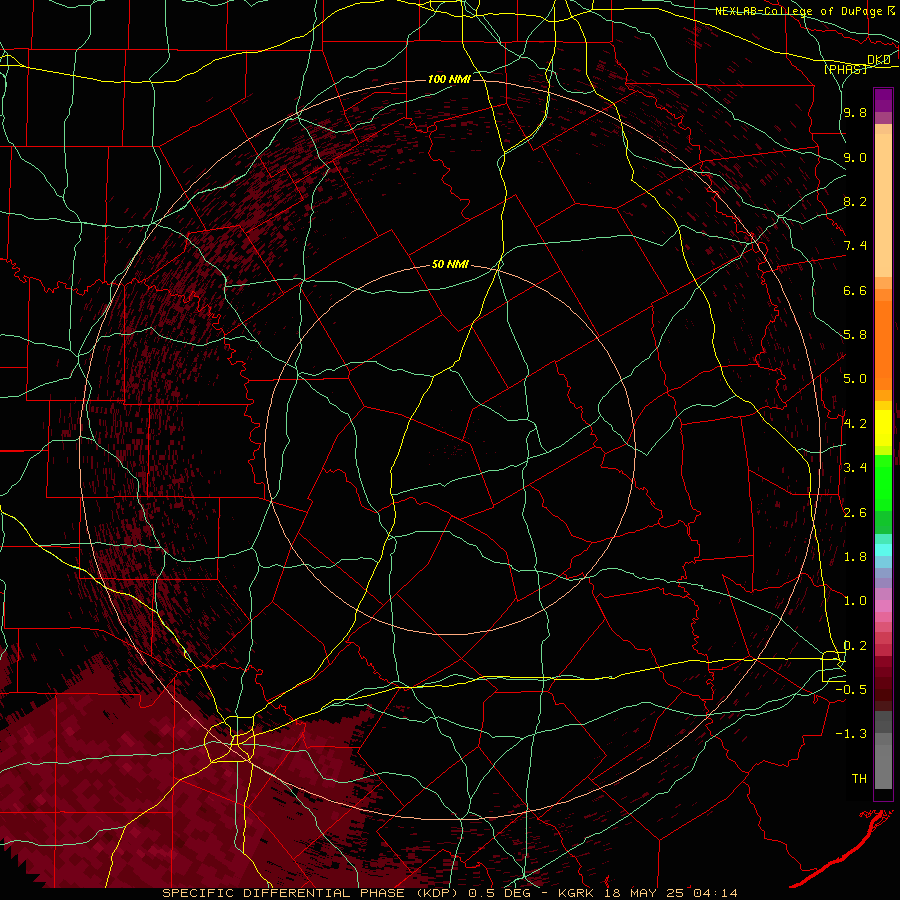Click the 50 NMI range ring label
Screen dimensions: 900x900
point(450,264)
